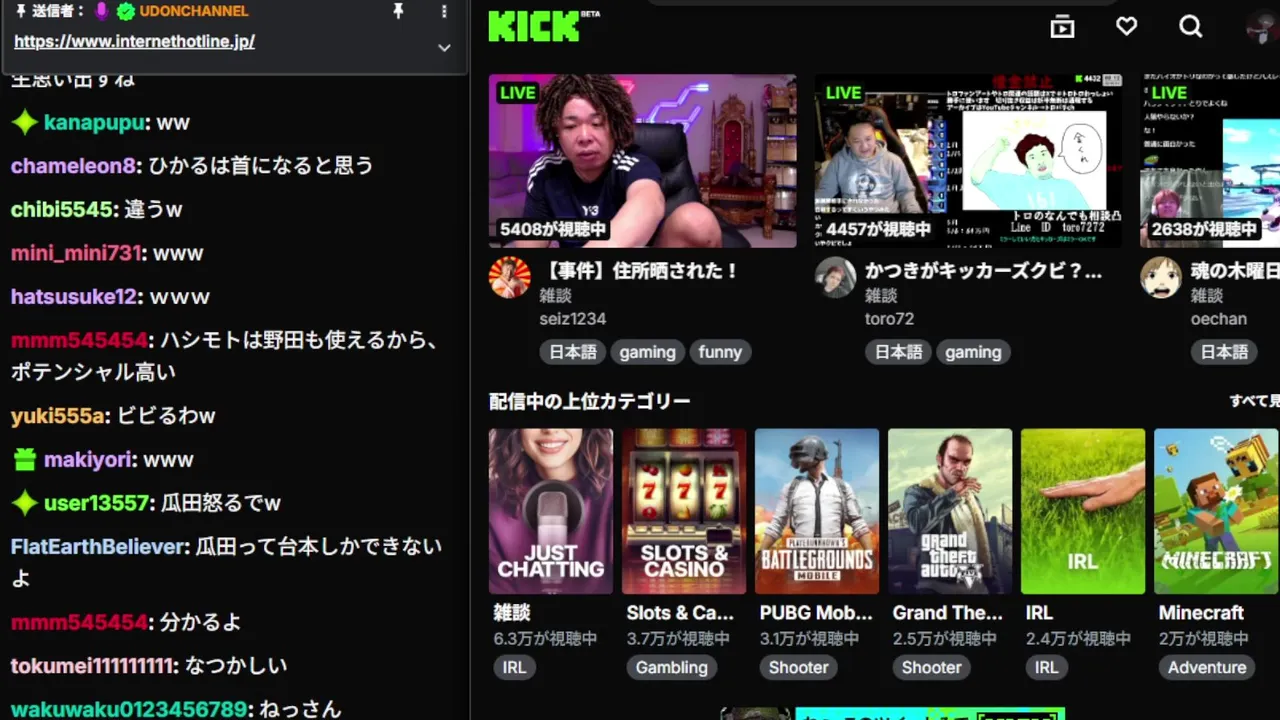Click the Minecraft category title
Viewport: 1280px width, 720px height.
(1201, 613)
